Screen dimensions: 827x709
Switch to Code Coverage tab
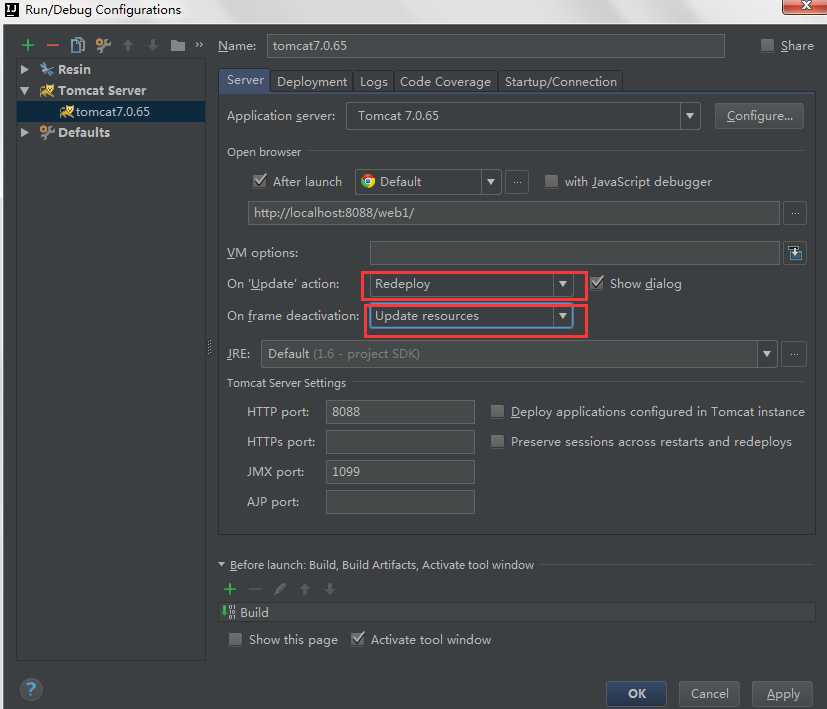[x=445, y=82]
